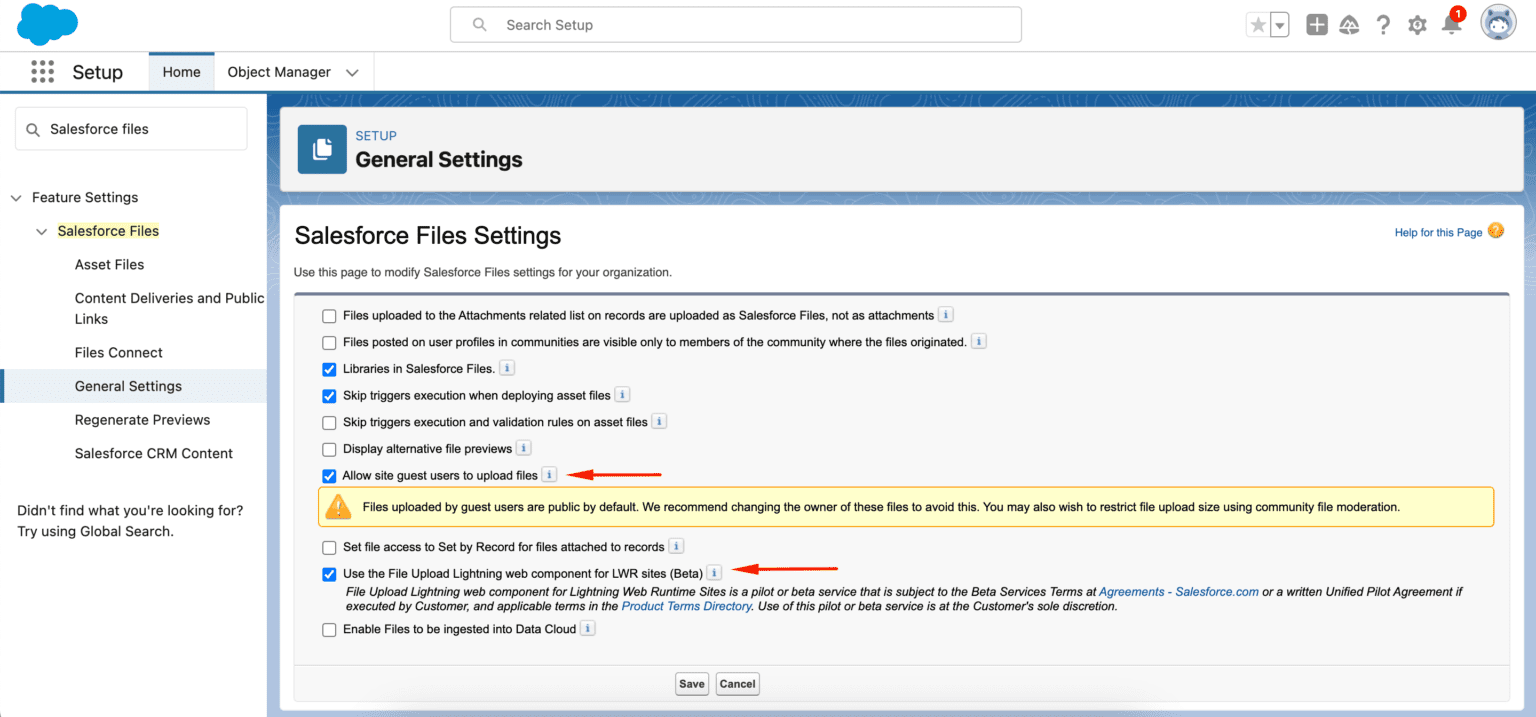Click the info icon beside Allow site guest users
The image size is (1536, 717).
click(x=548, y=475)
